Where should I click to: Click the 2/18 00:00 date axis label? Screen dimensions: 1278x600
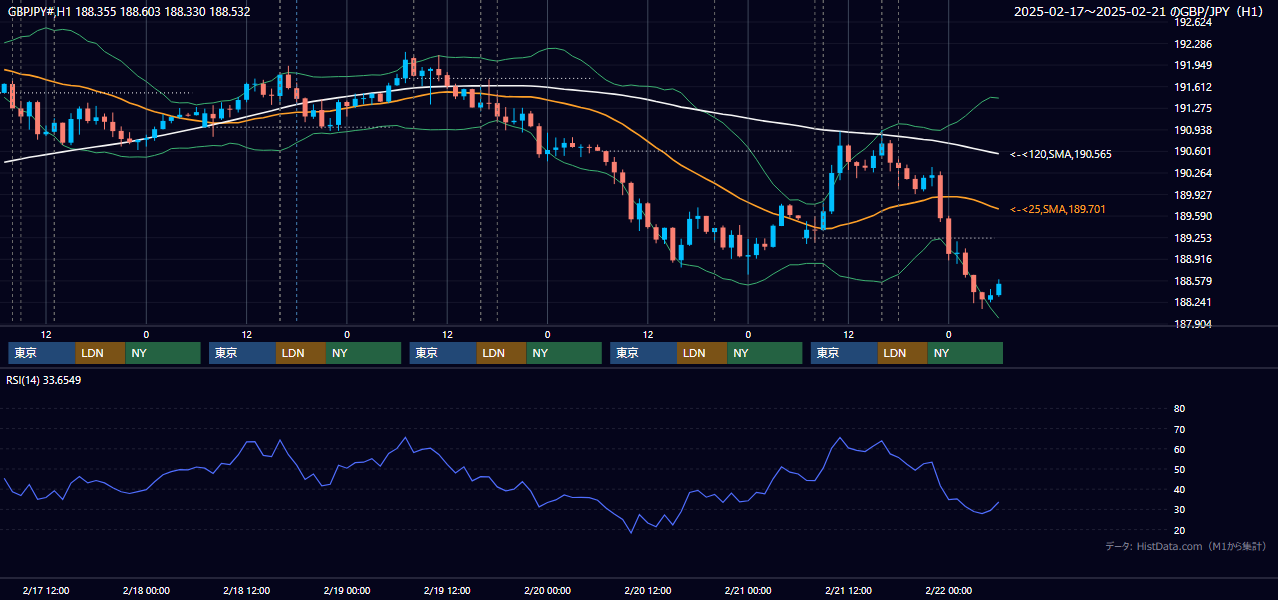(146, 591)
